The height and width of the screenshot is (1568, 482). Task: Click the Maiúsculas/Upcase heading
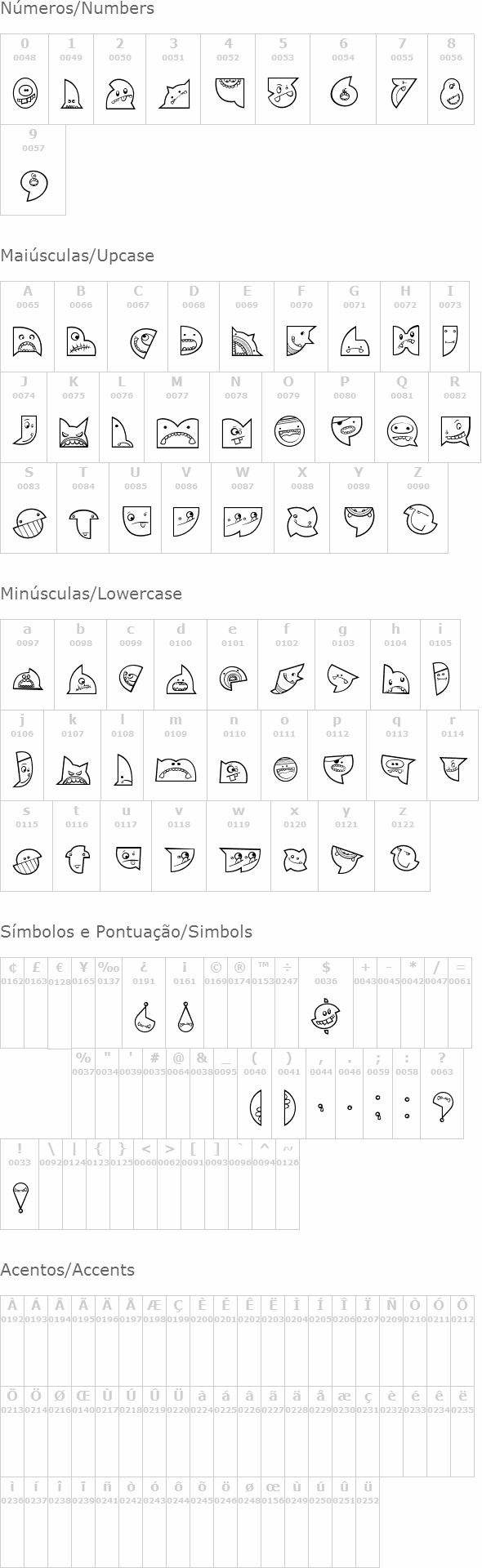(77, 256)
